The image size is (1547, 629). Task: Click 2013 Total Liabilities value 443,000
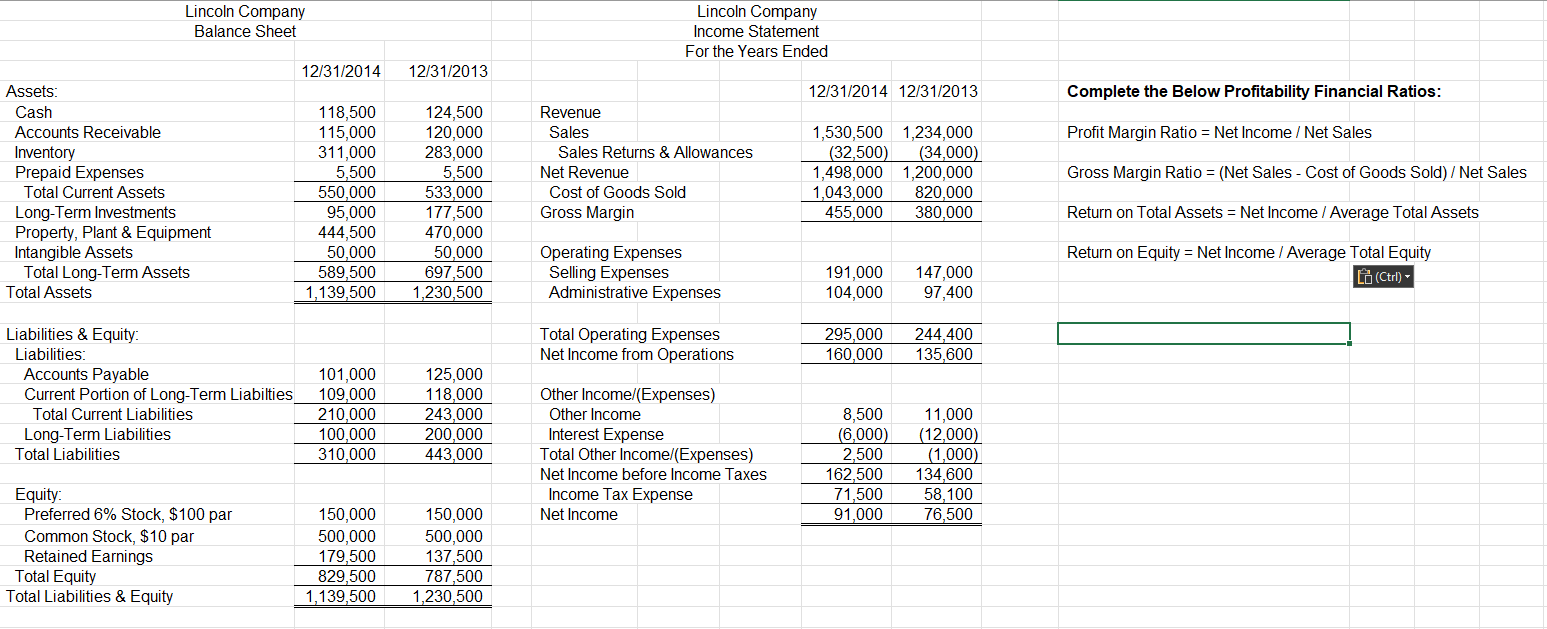point(452,454)
